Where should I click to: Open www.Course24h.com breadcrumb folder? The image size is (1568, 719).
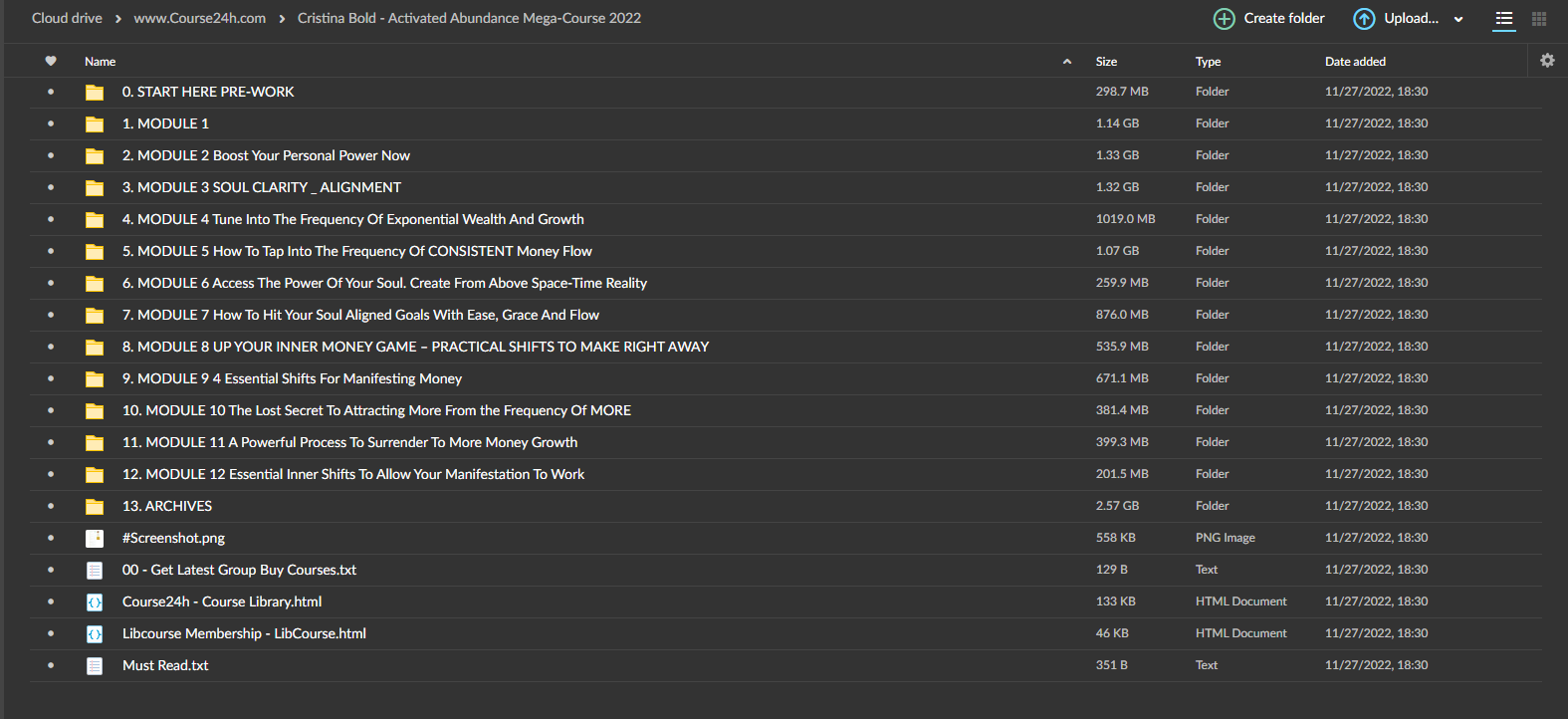pyautogui.click(x=200, y=18)
